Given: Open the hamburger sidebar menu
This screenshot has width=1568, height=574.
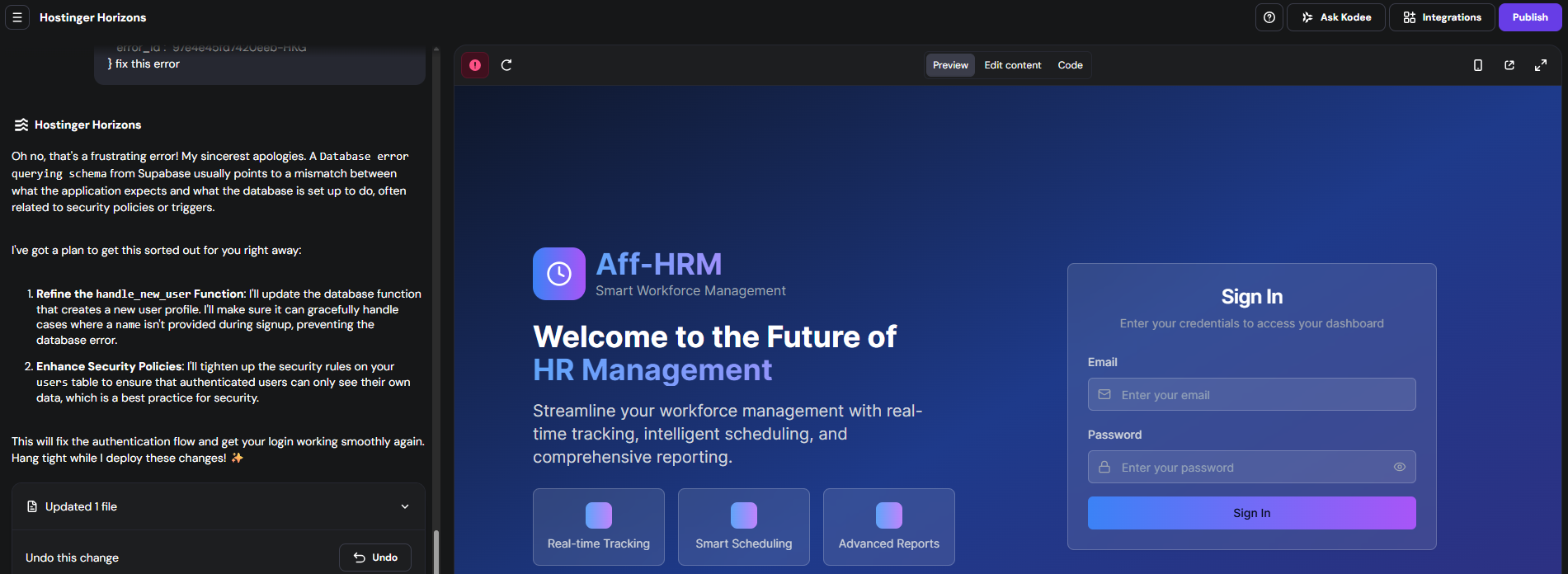Looking at the screenshot, I should (x=17, y=17).
